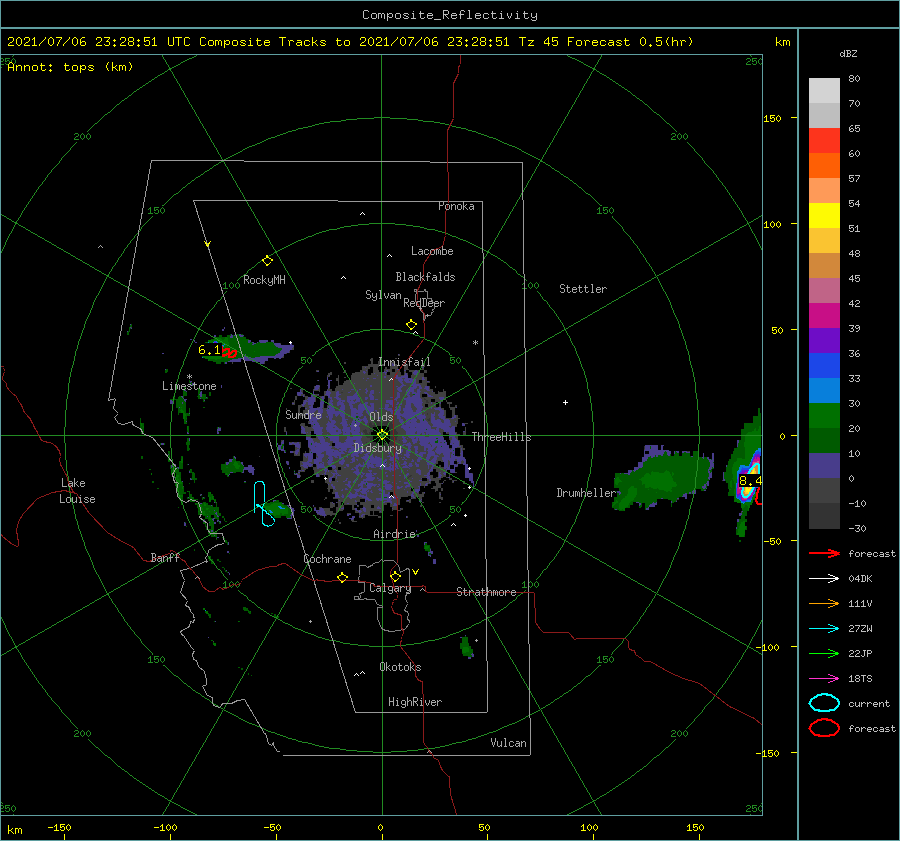This screenshot has height=841, width=900.
Task: Click the 8.4 storm top annotation
Action: coord(750,480)
